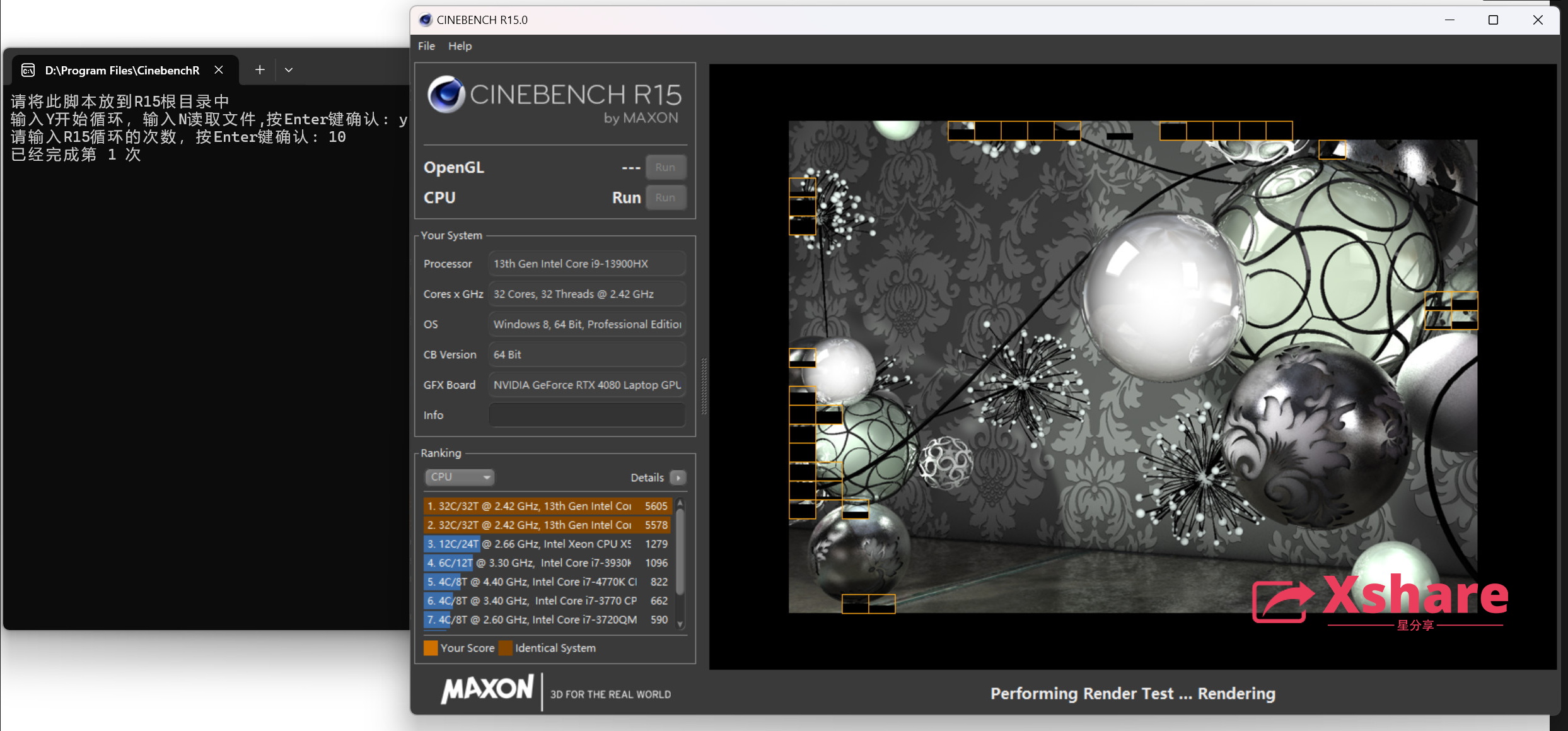The height and width of the screenshot is (731, 1568).
Task: Open the CPU ranking dropdown
Action: coord(459,477)
